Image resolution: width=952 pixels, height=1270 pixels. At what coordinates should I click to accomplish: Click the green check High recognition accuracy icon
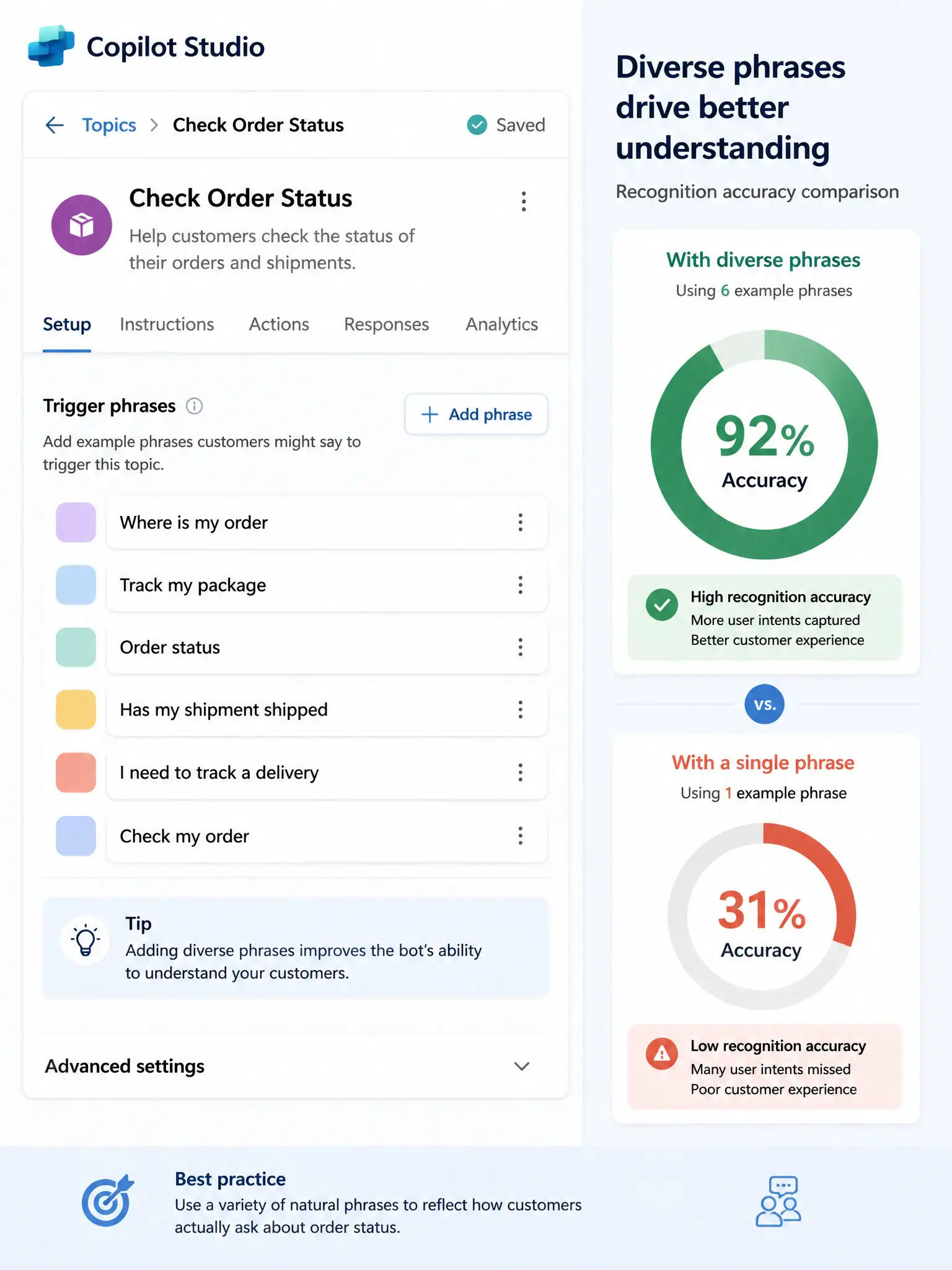tap(662, 605)
